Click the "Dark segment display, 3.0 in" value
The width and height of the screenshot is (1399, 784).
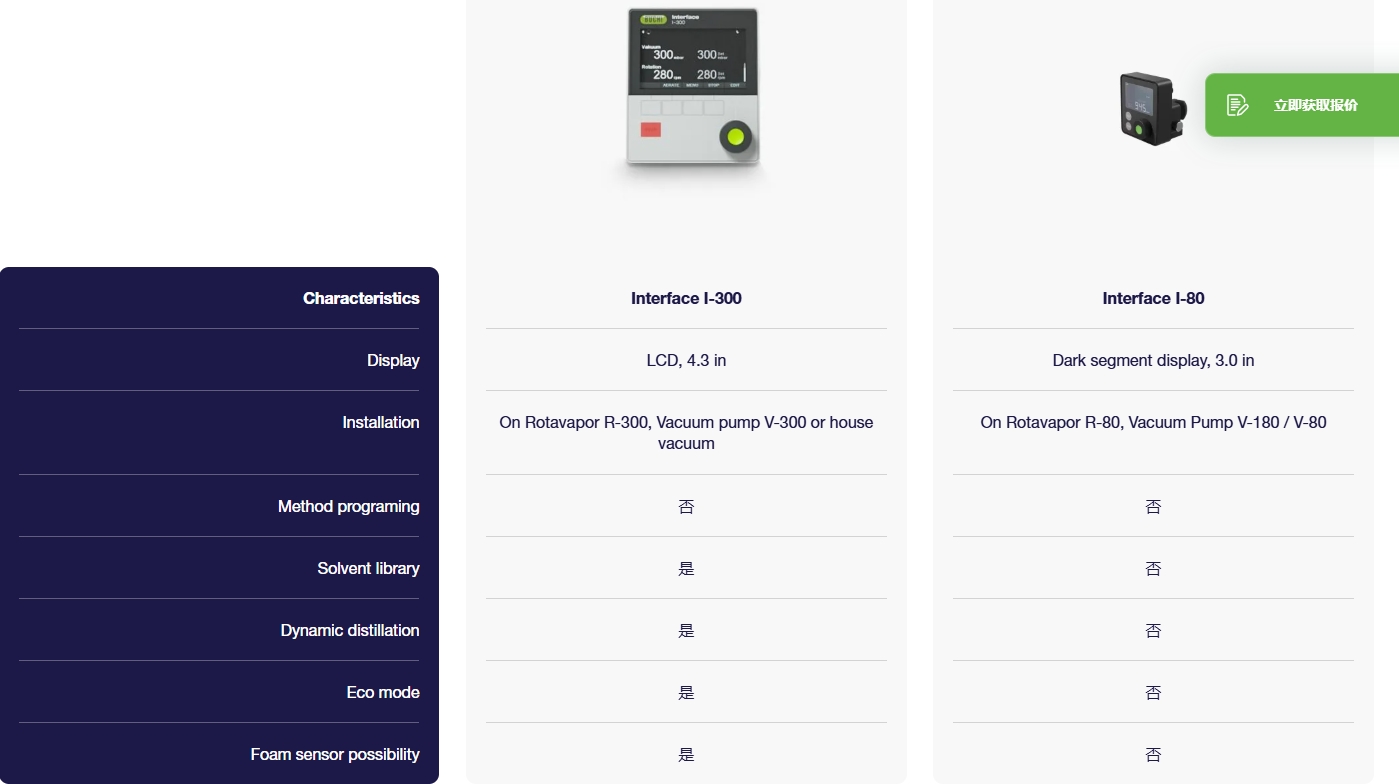click(x=1153, y=360)
